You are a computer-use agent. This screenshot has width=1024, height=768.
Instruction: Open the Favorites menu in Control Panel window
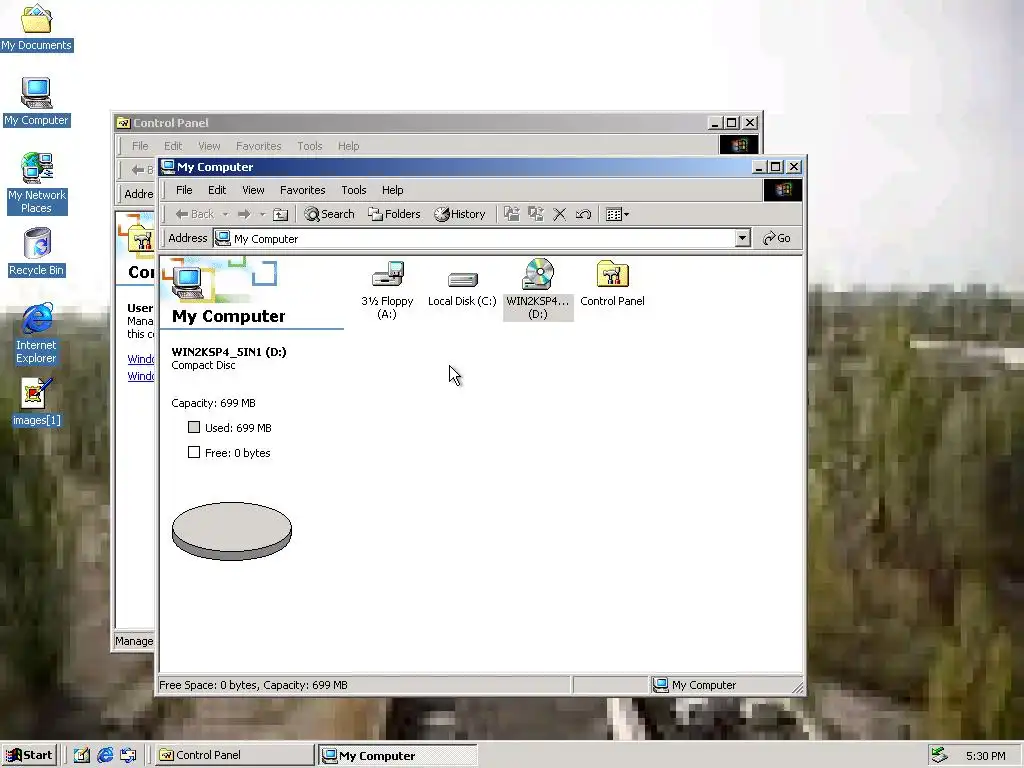(x=259, y=146)
